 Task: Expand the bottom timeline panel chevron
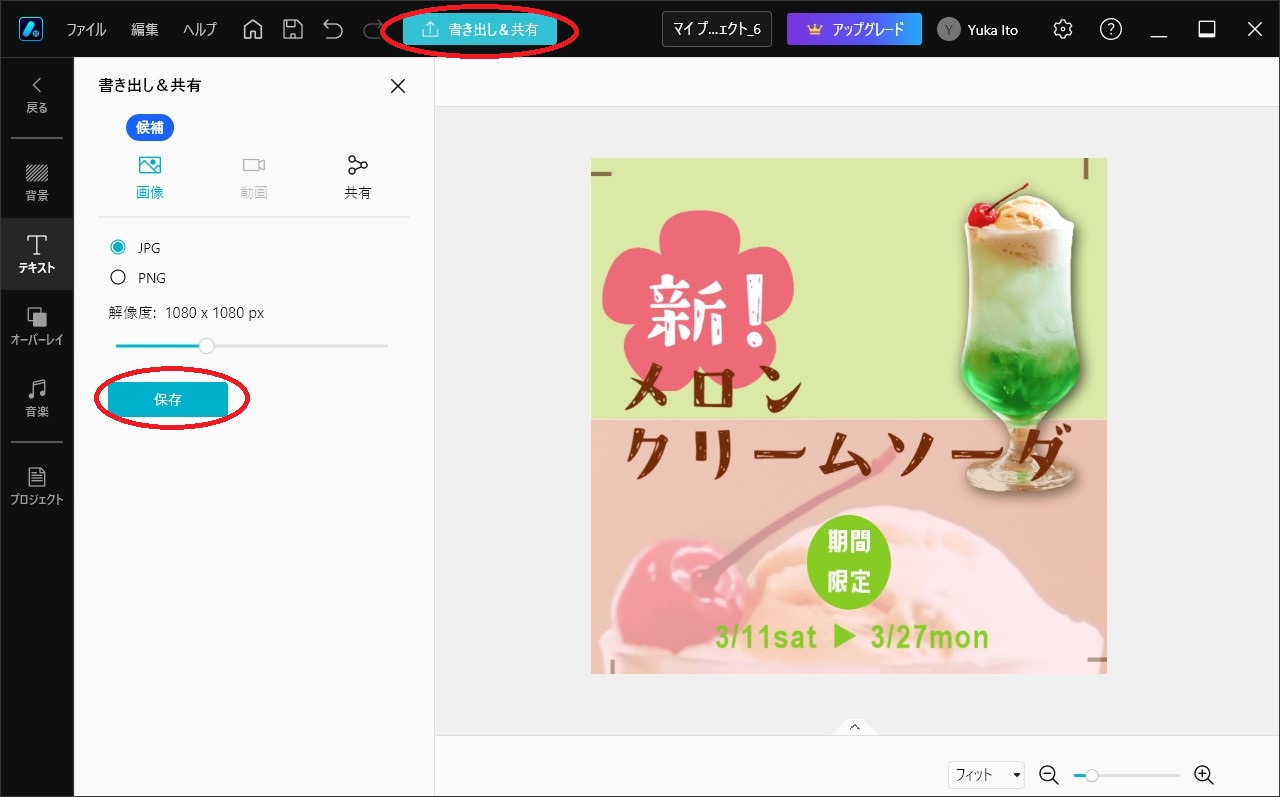tap(855, 727)
